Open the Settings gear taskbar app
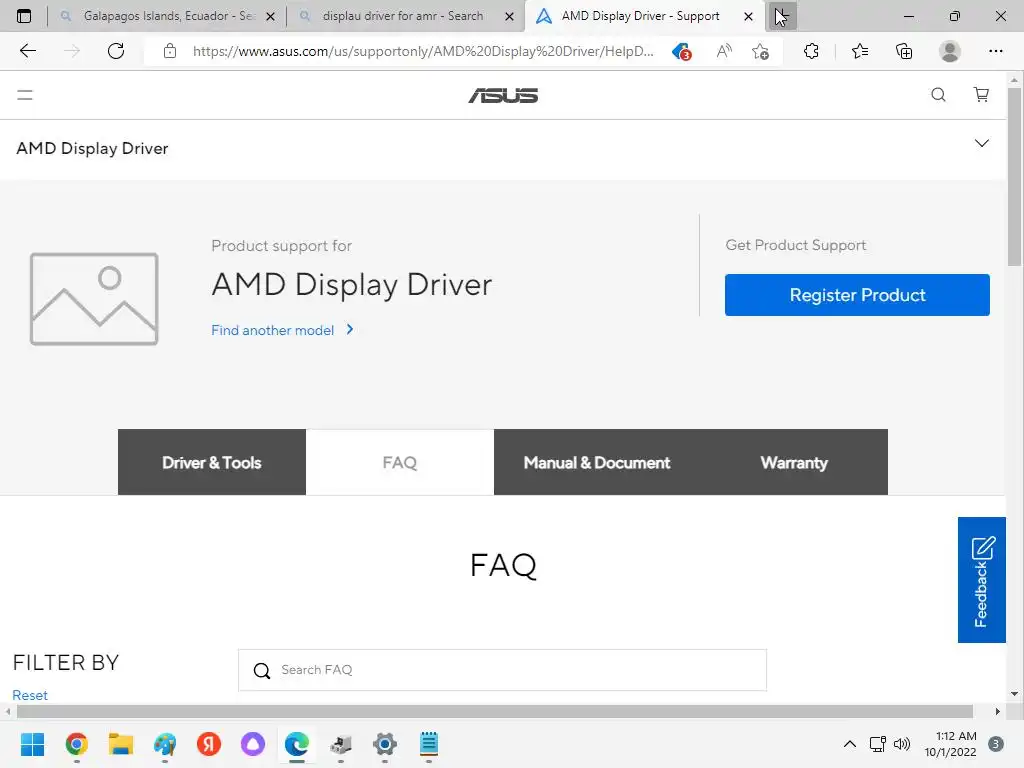Screen dimensions: 1024x768 (x=385, y=744)
